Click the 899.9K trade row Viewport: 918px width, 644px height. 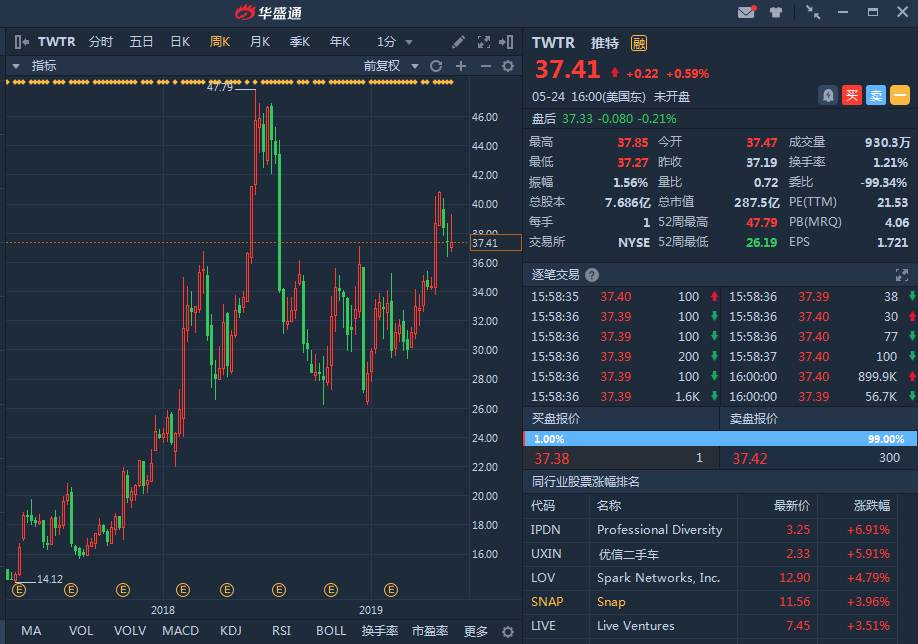coord(818,377)
